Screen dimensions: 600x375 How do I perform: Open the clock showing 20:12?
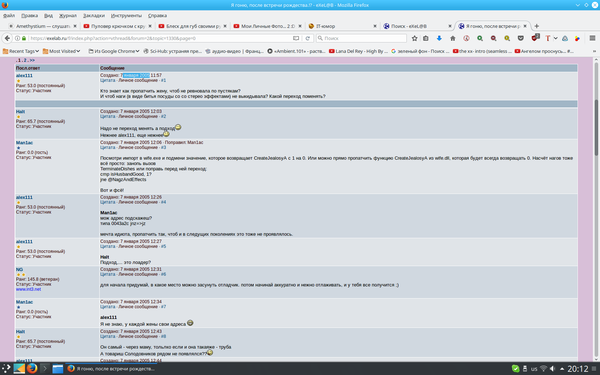[577, 368]
